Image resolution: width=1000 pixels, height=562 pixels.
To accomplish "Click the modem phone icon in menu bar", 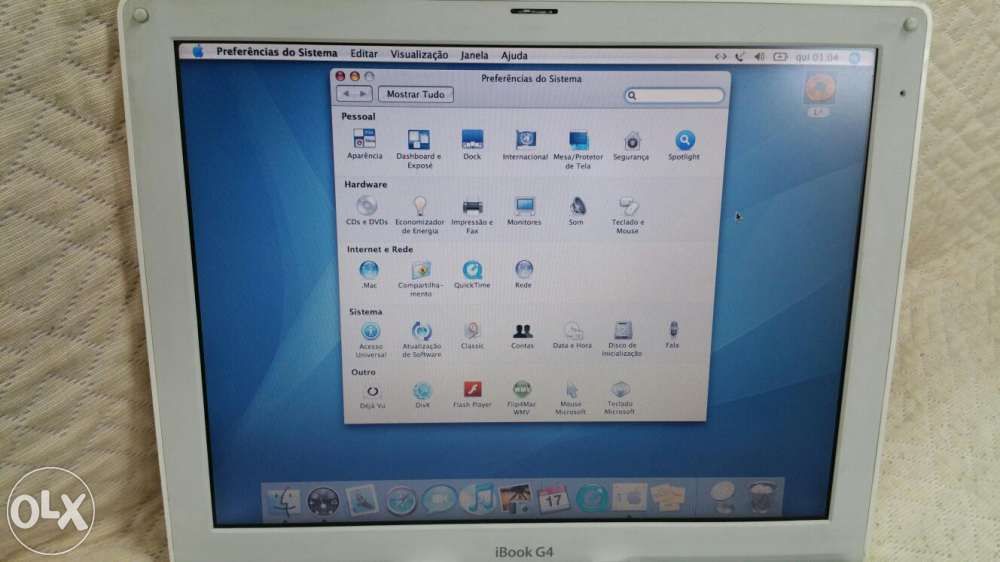I will (739, 57).
